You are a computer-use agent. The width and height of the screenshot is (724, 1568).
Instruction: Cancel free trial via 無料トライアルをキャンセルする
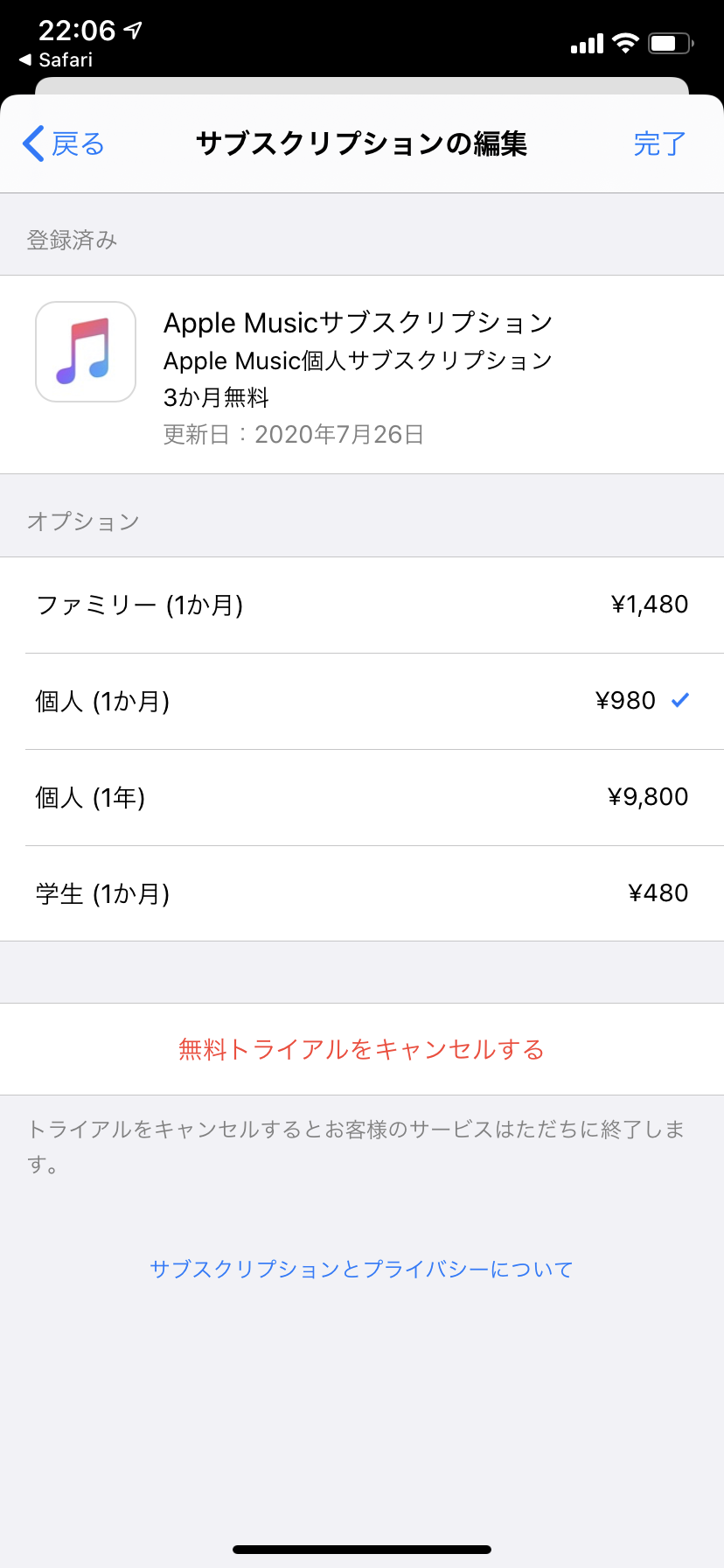pyautogui.click(x=361, y=1049)
